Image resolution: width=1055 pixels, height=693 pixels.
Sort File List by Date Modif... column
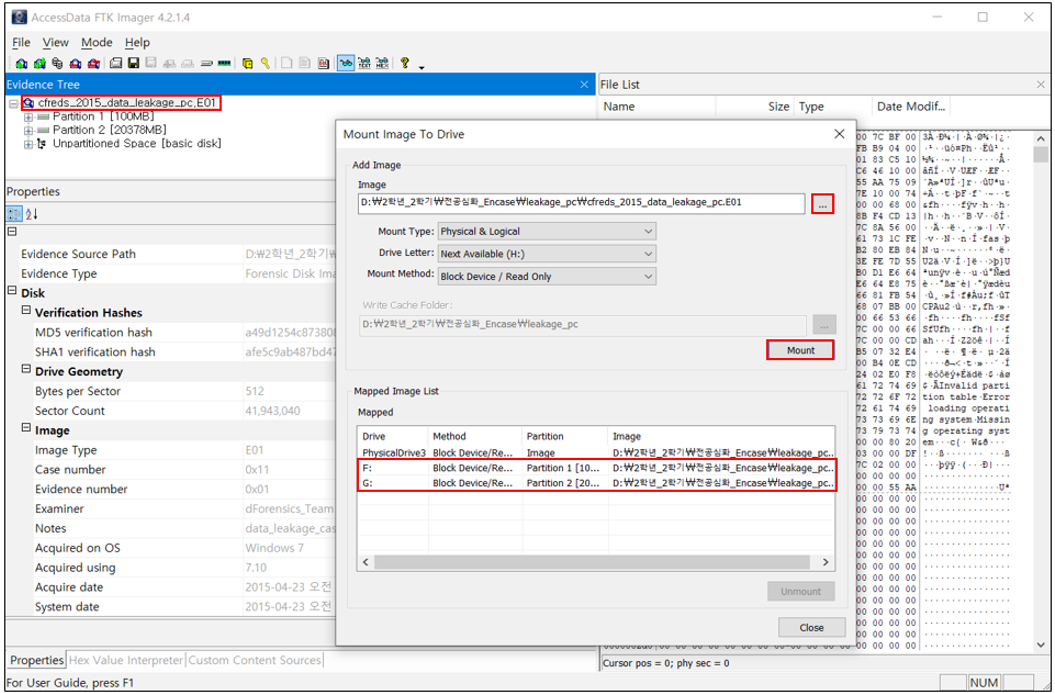[x=912, y=106]
